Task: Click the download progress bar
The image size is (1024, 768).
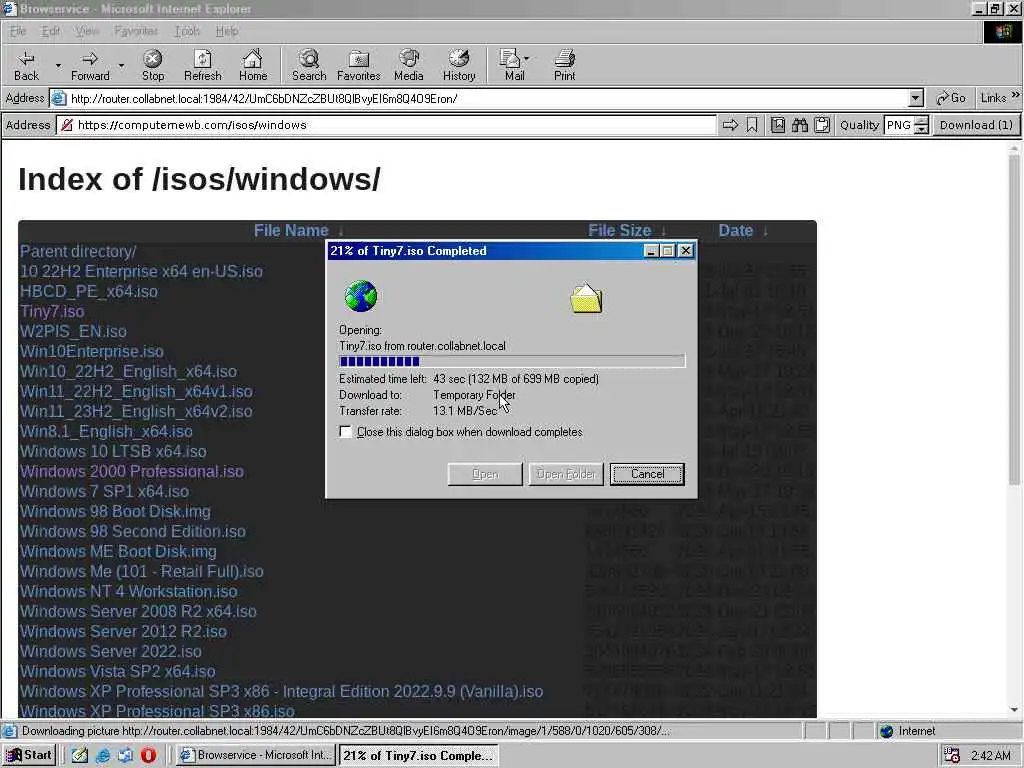Action: 512,361
